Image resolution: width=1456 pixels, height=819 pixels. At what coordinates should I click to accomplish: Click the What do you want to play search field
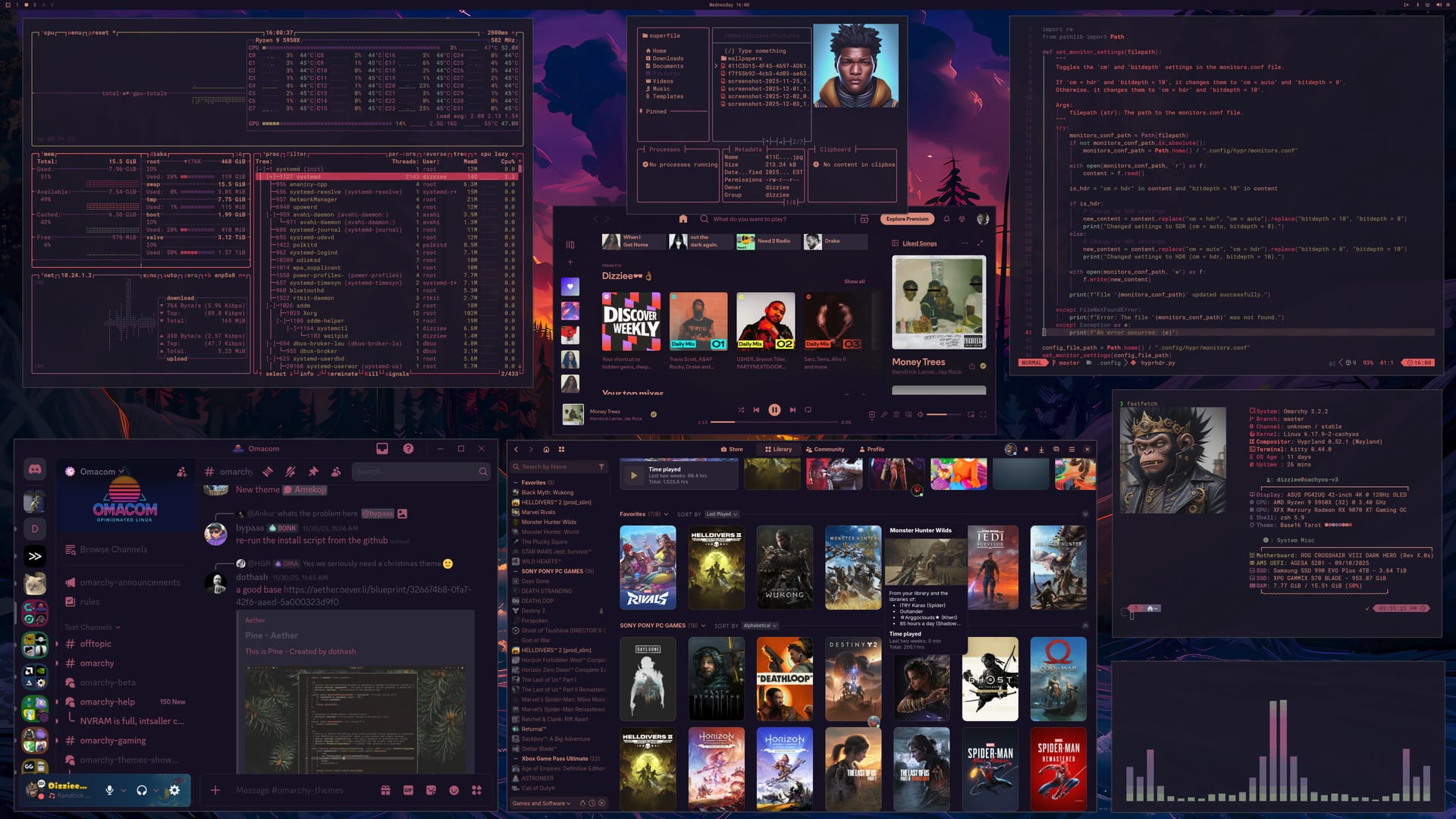click(x=766, y=218)
